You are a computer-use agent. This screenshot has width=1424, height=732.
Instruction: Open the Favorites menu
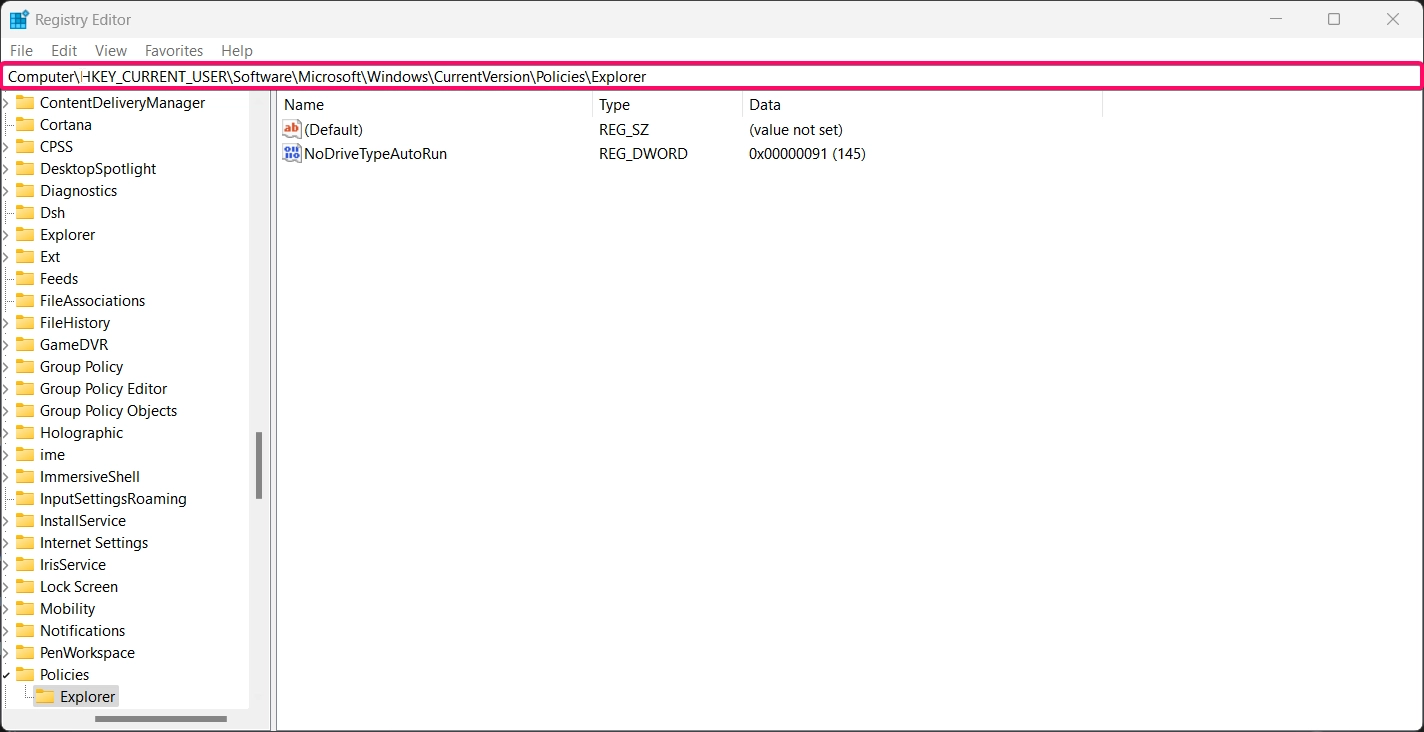[x=174, y=50]
